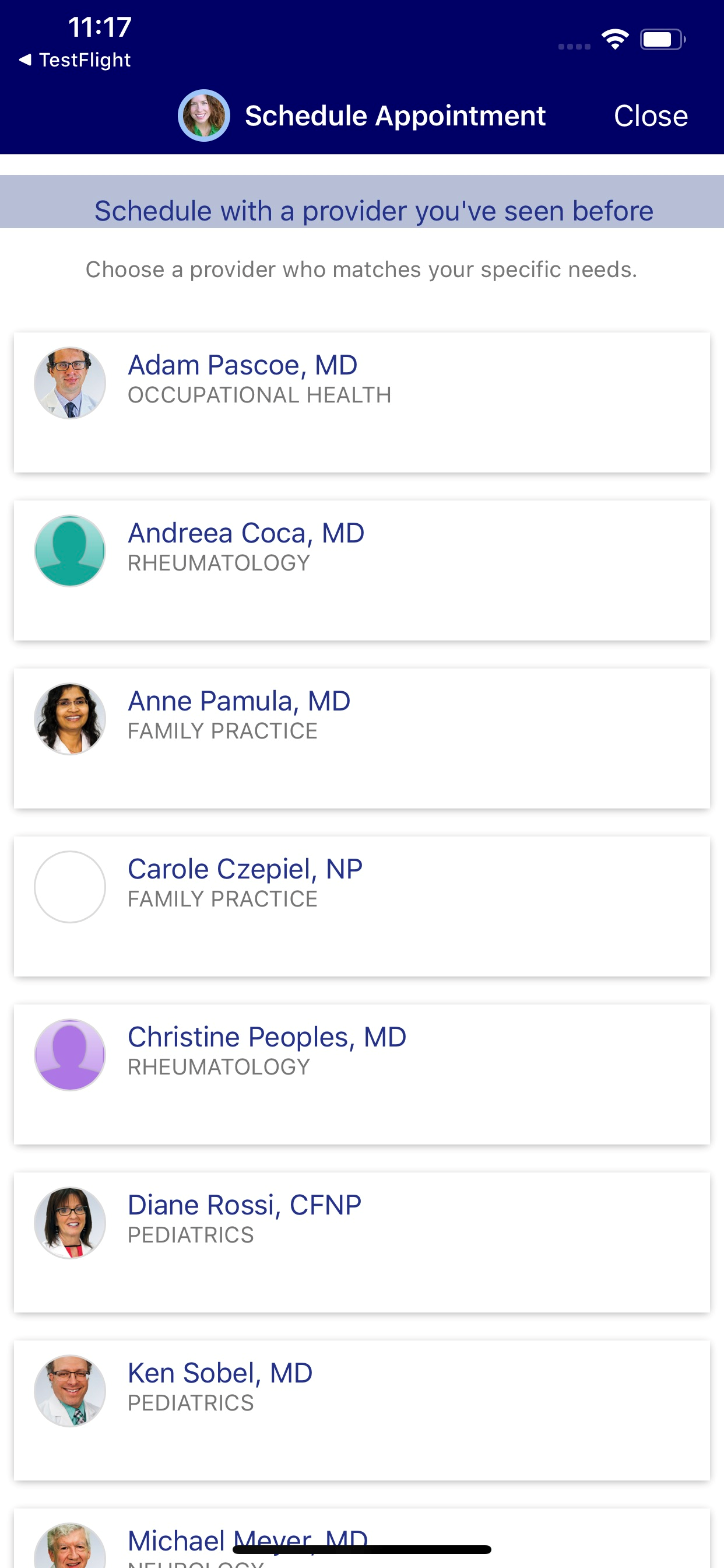
Task: Open Christine Peoples, MD provider card
Action: [362, 1074]
